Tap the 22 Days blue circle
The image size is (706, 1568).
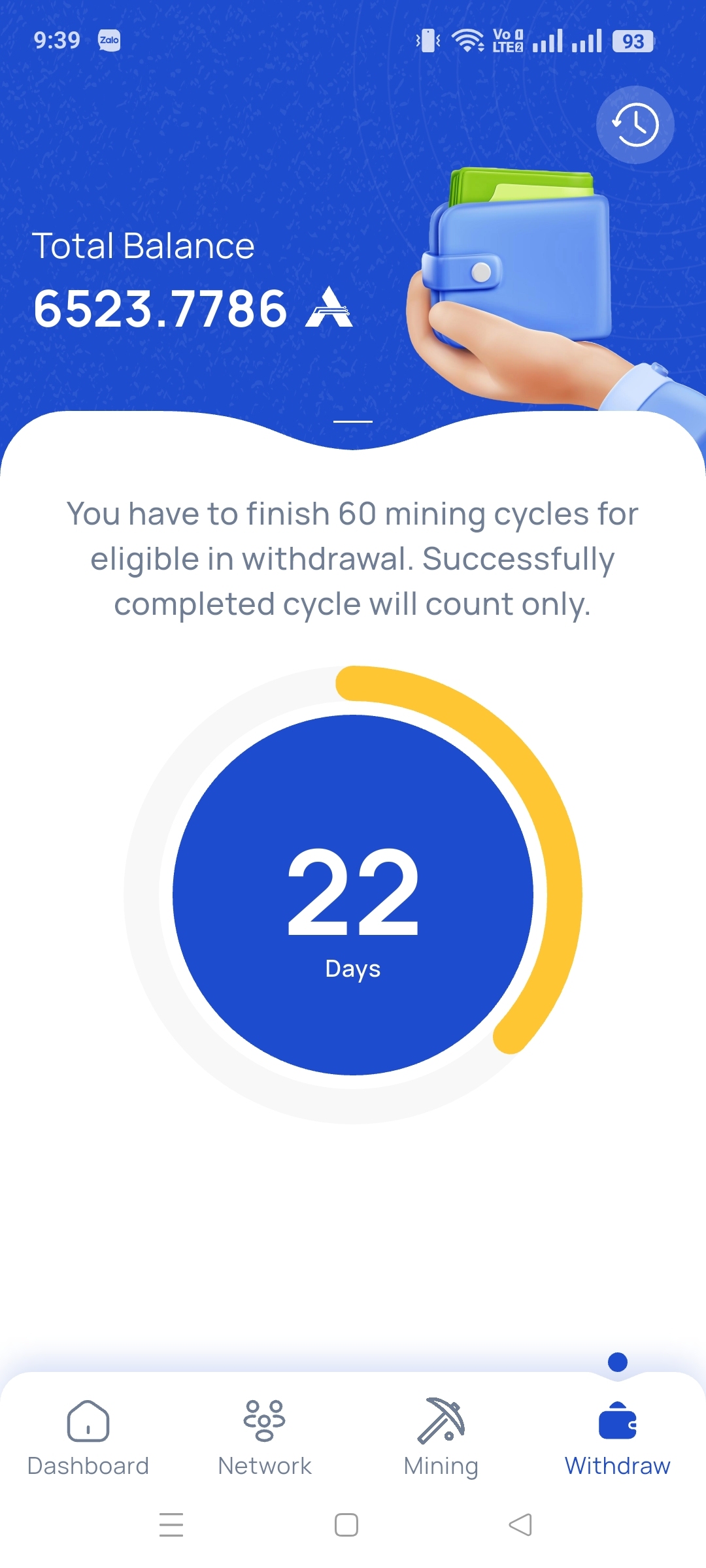click(x=353, y=895)
